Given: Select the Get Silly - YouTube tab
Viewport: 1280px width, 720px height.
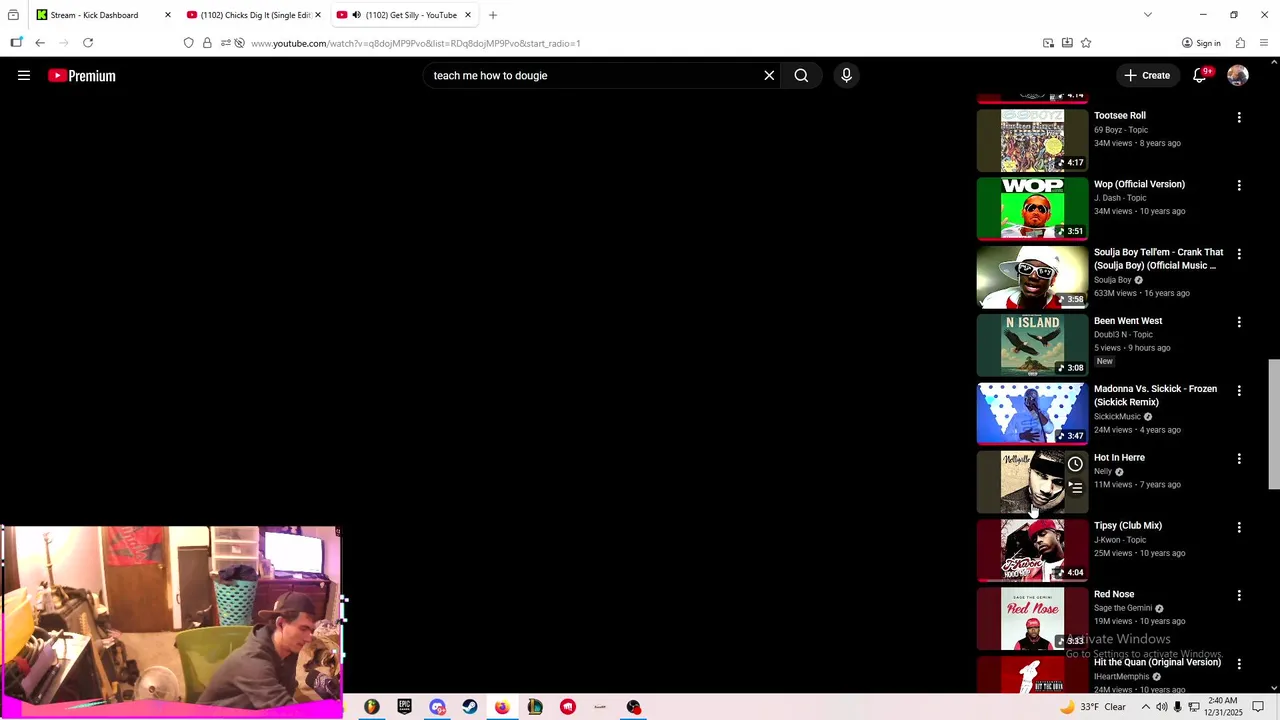Looking at the screenshot, I should tap(404, 15).
